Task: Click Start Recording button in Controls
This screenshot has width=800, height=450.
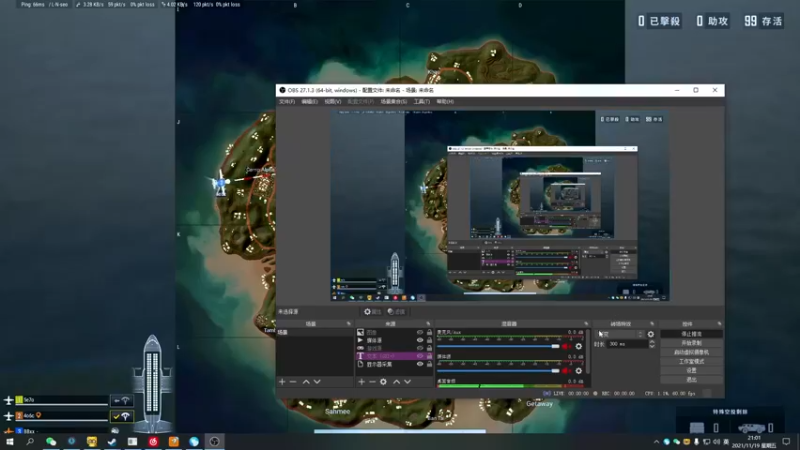Action: tap(691, 343)
